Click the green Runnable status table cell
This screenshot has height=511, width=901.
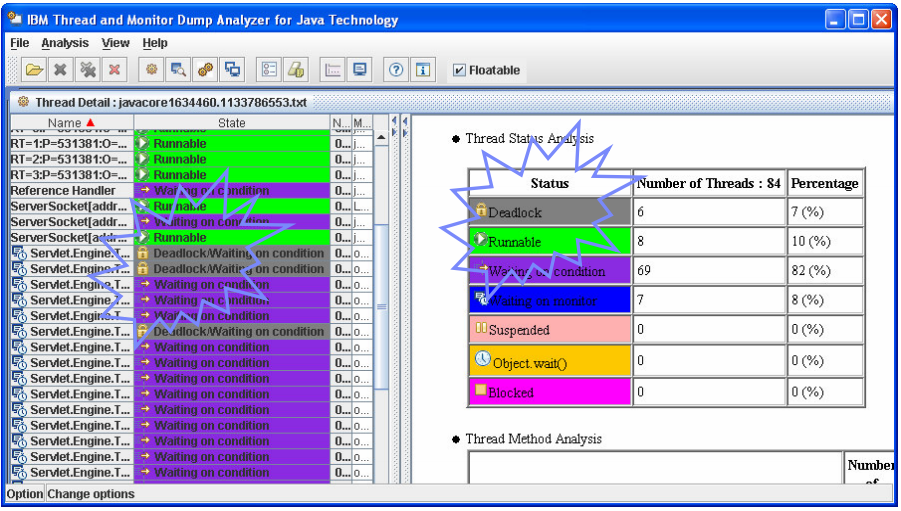point(550,241)
